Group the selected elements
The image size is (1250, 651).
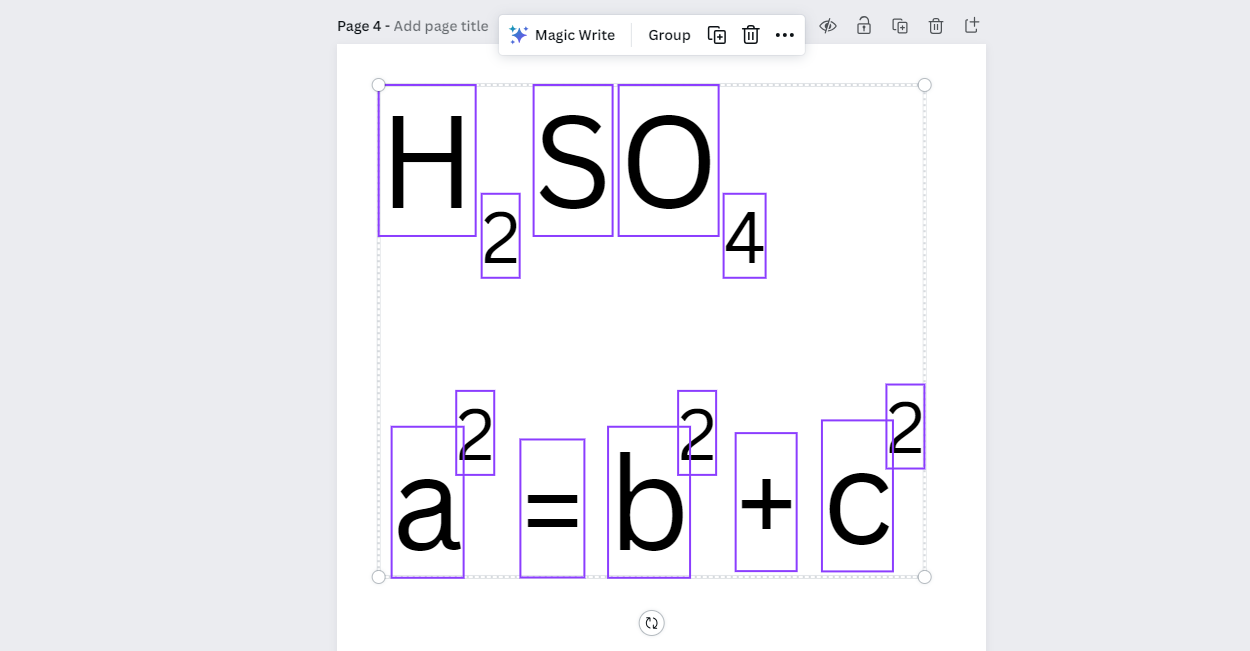click(669, 35)
